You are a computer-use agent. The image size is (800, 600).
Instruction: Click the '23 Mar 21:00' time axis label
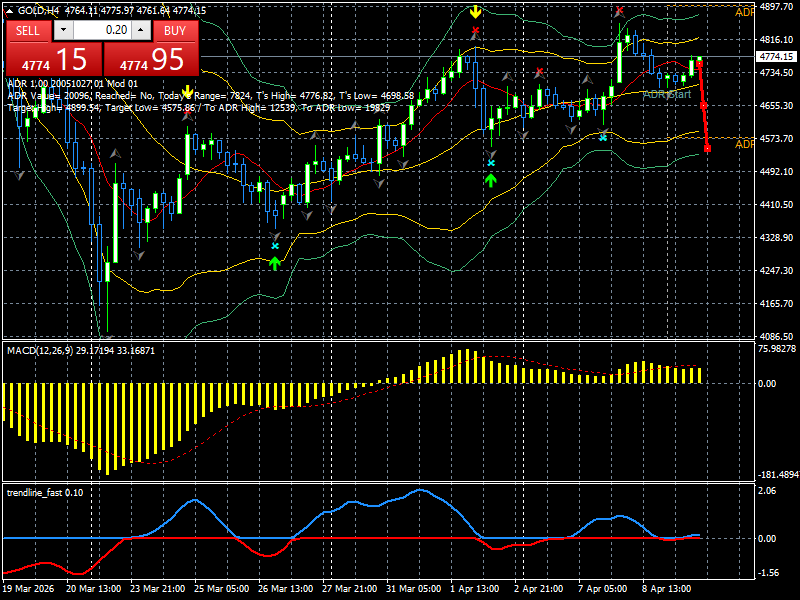(x=158, y=589)
